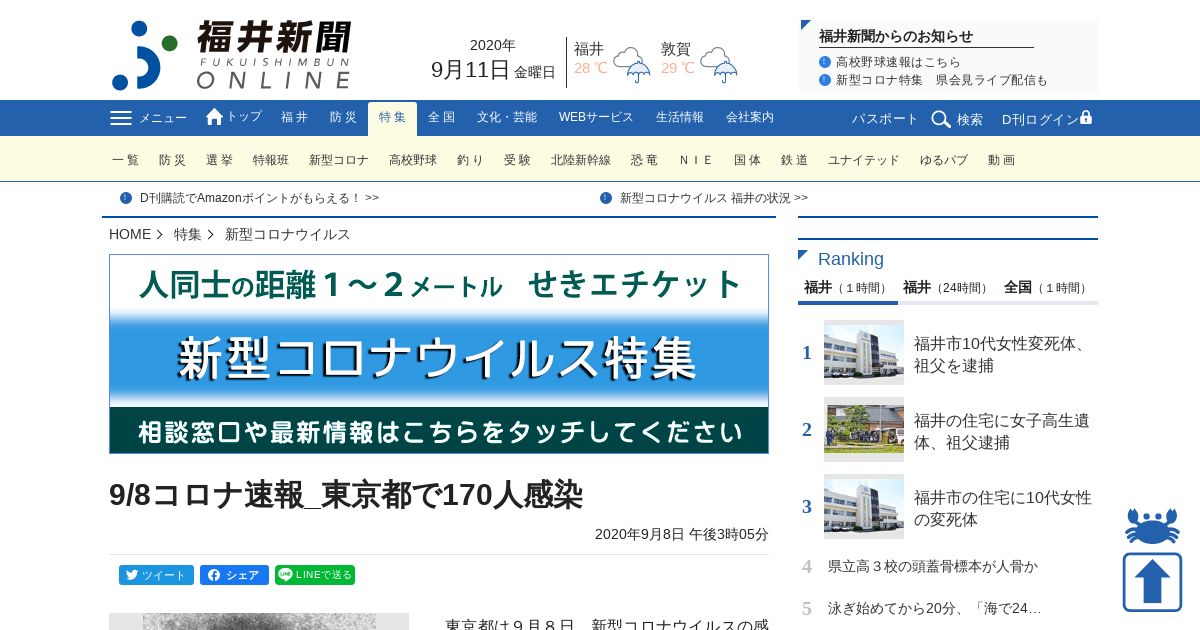Viewport: 1200px width, 630px height.
Task: Open the 受験 sub-menu item
Action: click(517, 160)
